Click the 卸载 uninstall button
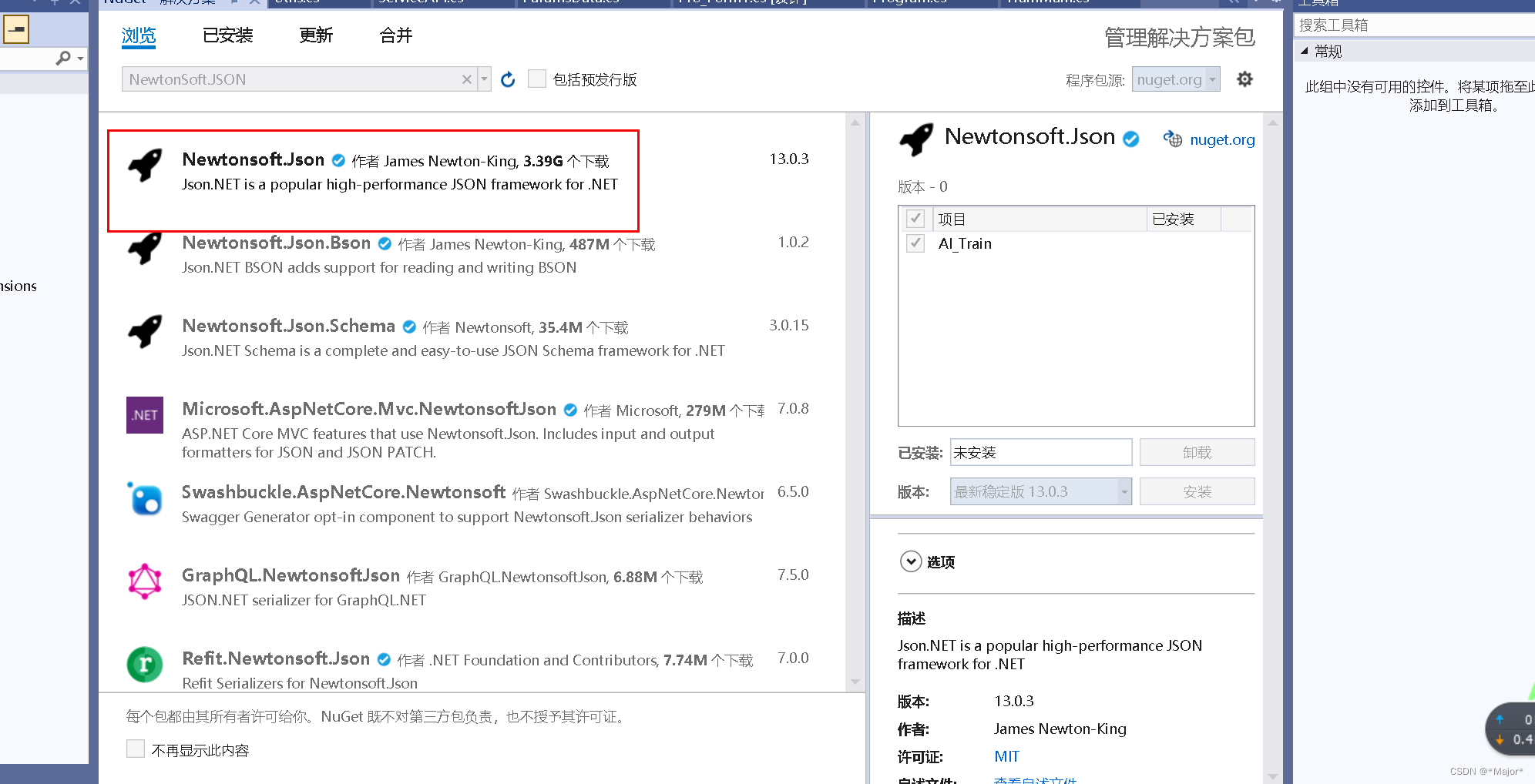Screen dimensions: 1535x784 [1197, 452]
